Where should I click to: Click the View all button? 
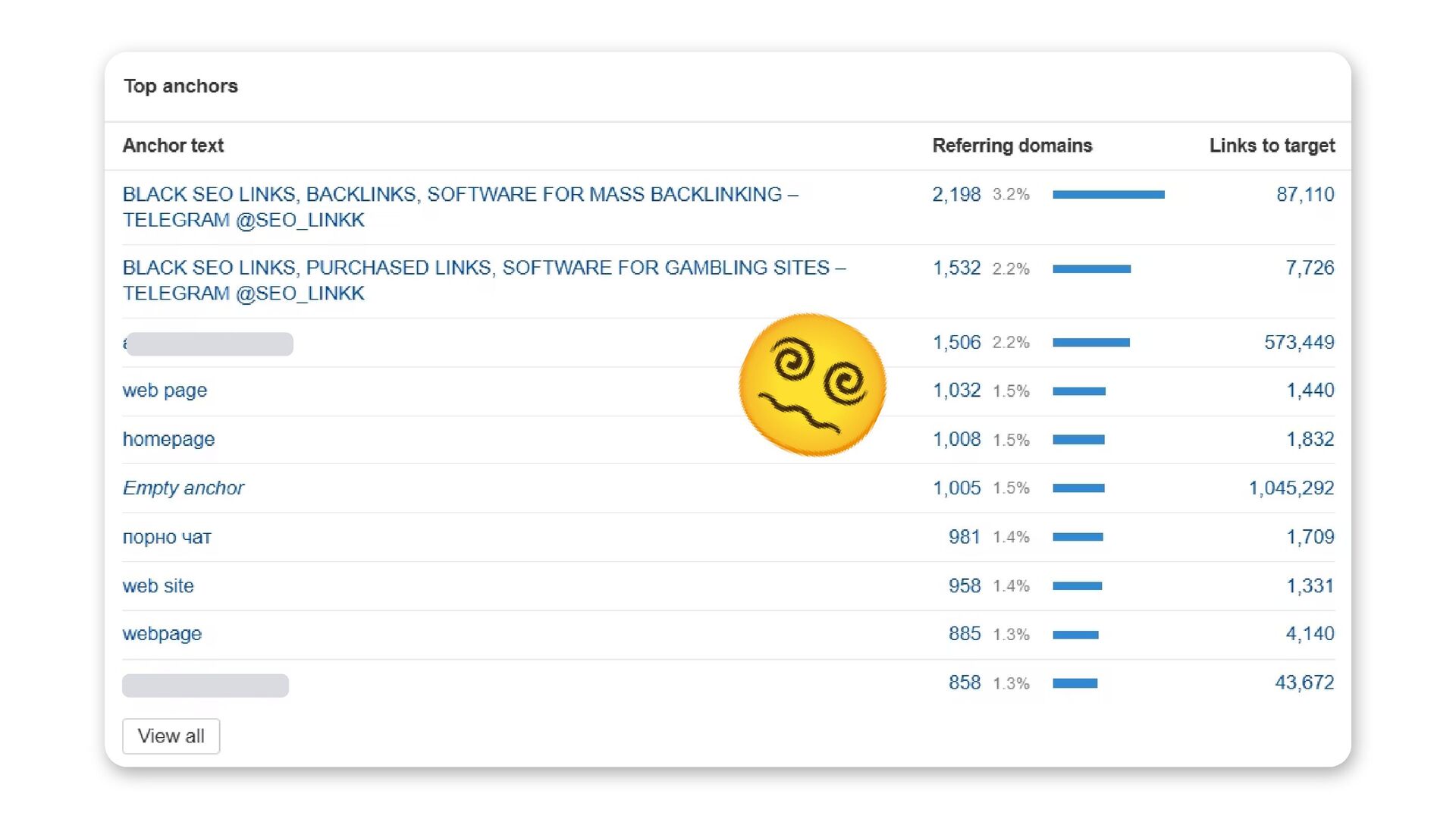171,736
